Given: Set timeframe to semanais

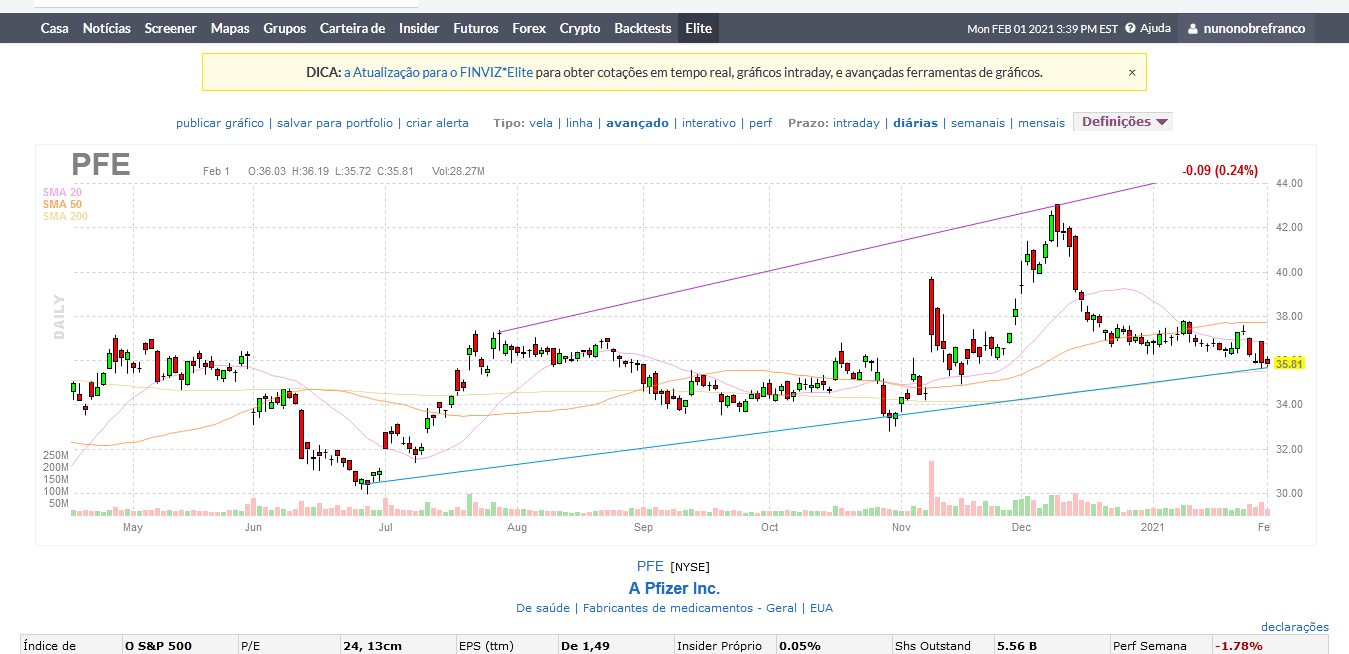Looking at the screenshot, I should pos(978,123).
